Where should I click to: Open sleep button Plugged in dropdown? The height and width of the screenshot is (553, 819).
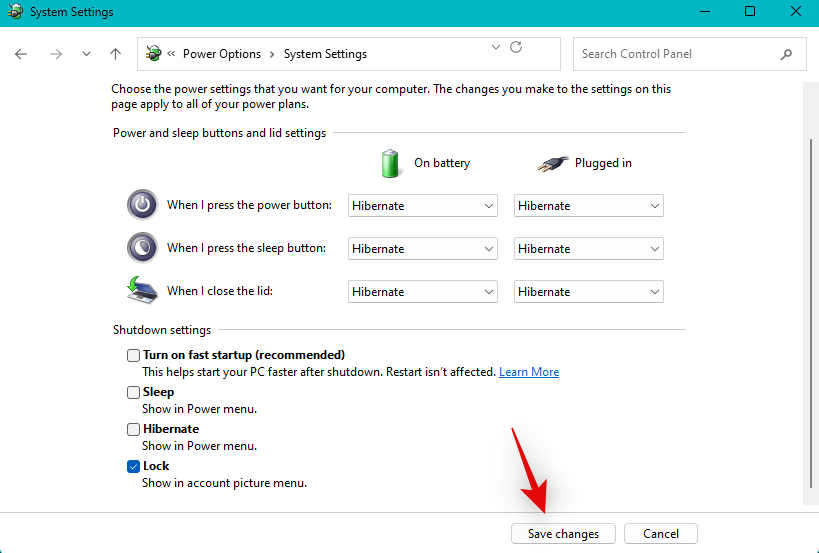coord(589,249)
